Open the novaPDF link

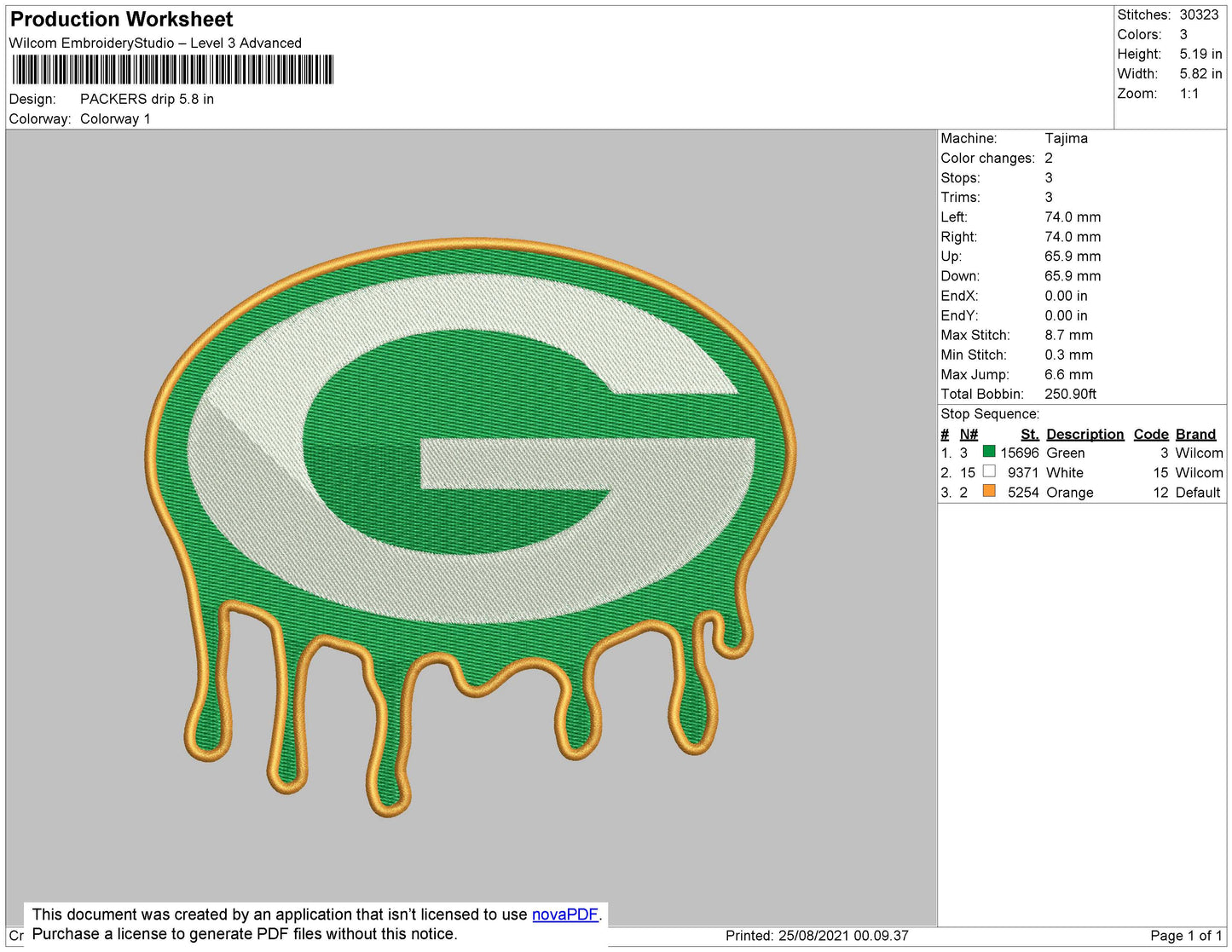[565, 914]
